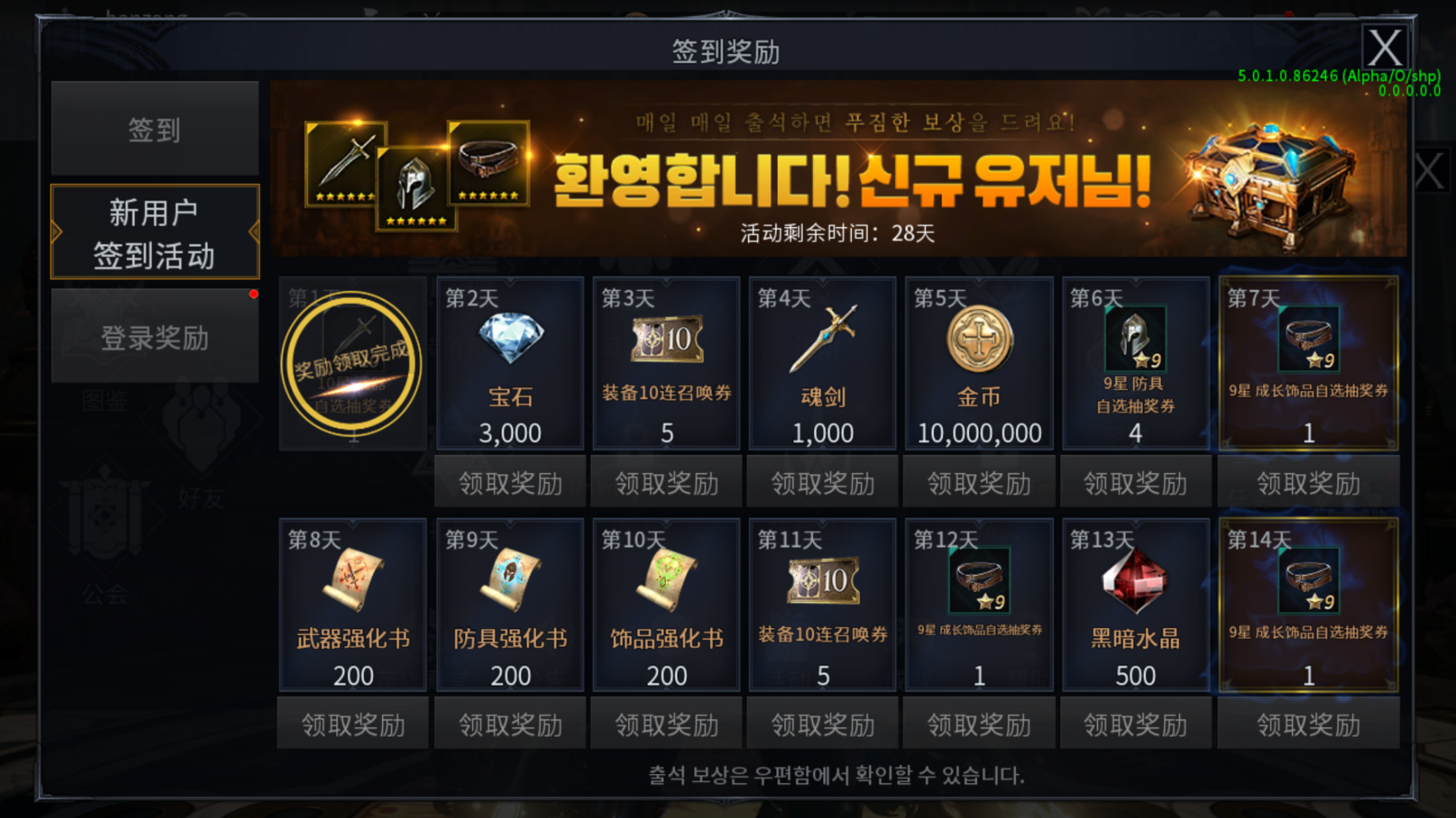Select the Day 4 soul sword icon

(823, 338)
